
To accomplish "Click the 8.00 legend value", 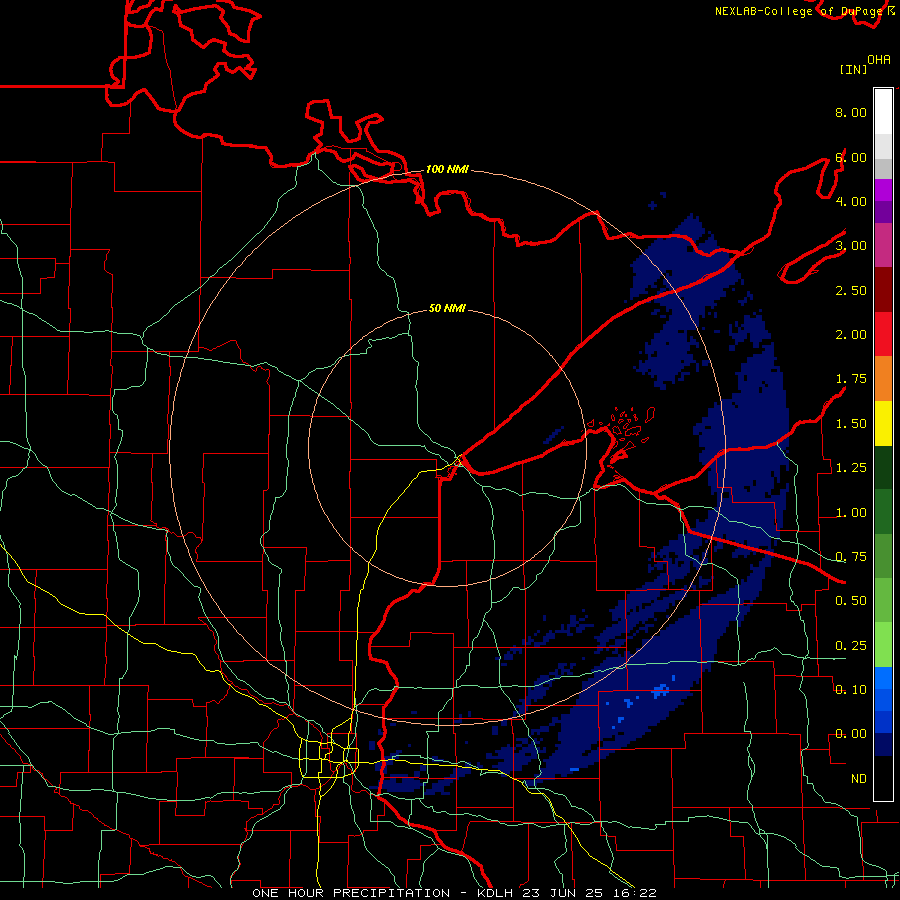I will [x=851, y=113].
